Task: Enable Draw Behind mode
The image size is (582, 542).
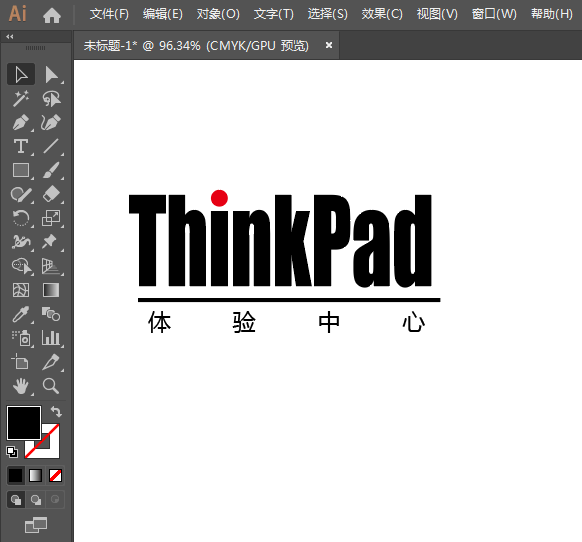Action: pyautogui.click(x=36, y=500)
